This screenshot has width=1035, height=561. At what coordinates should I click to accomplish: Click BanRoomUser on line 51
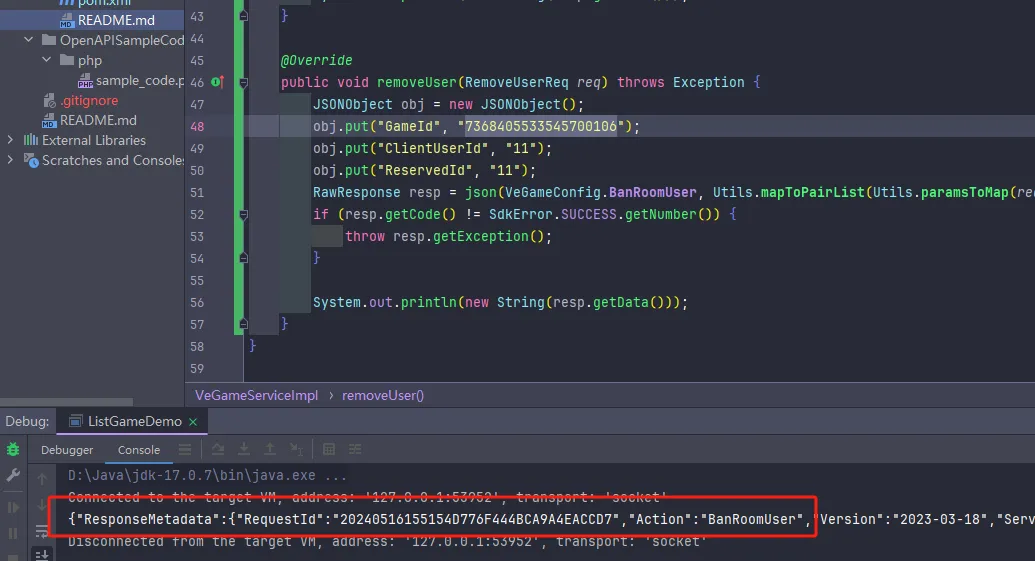click(x=652, y=192)
